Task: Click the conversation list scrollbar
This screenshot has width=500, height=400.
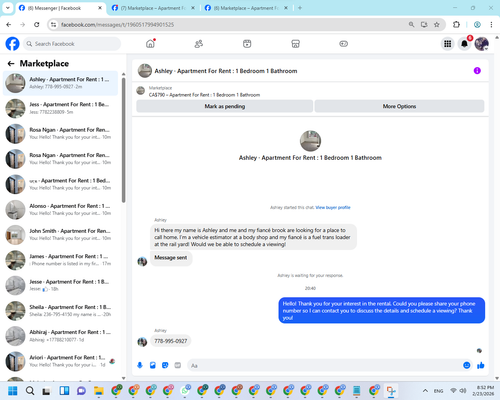Action: pyautogui.click(x=124, y=140)
